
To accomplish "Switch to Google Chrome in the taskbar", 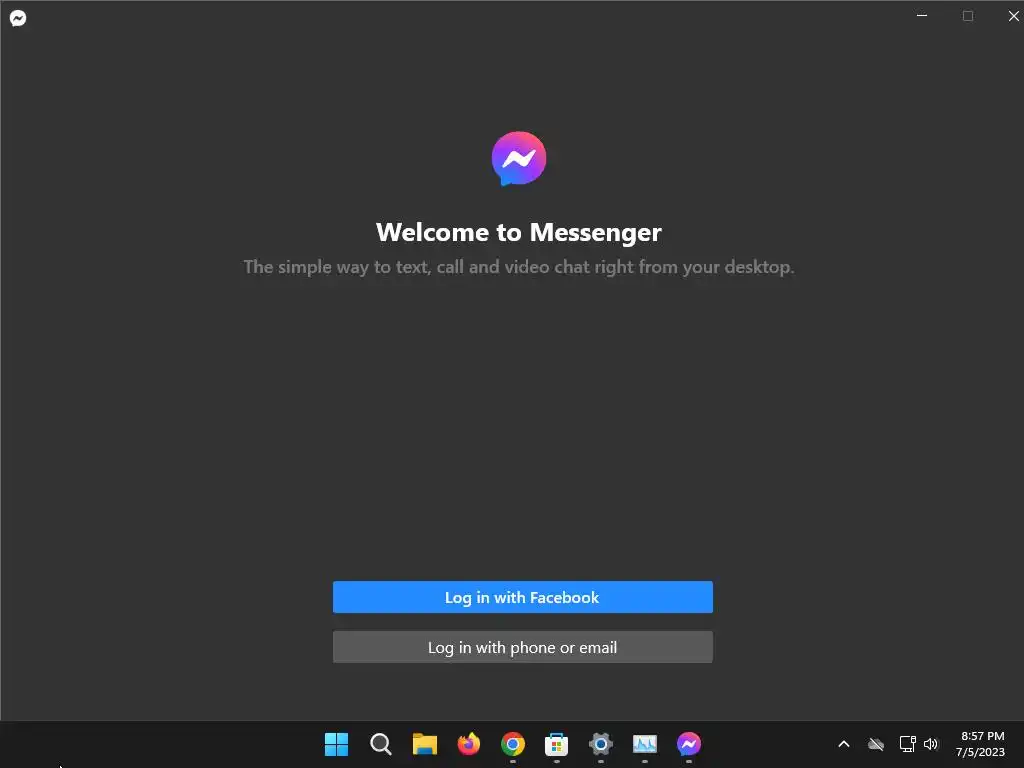I will 513,744.
